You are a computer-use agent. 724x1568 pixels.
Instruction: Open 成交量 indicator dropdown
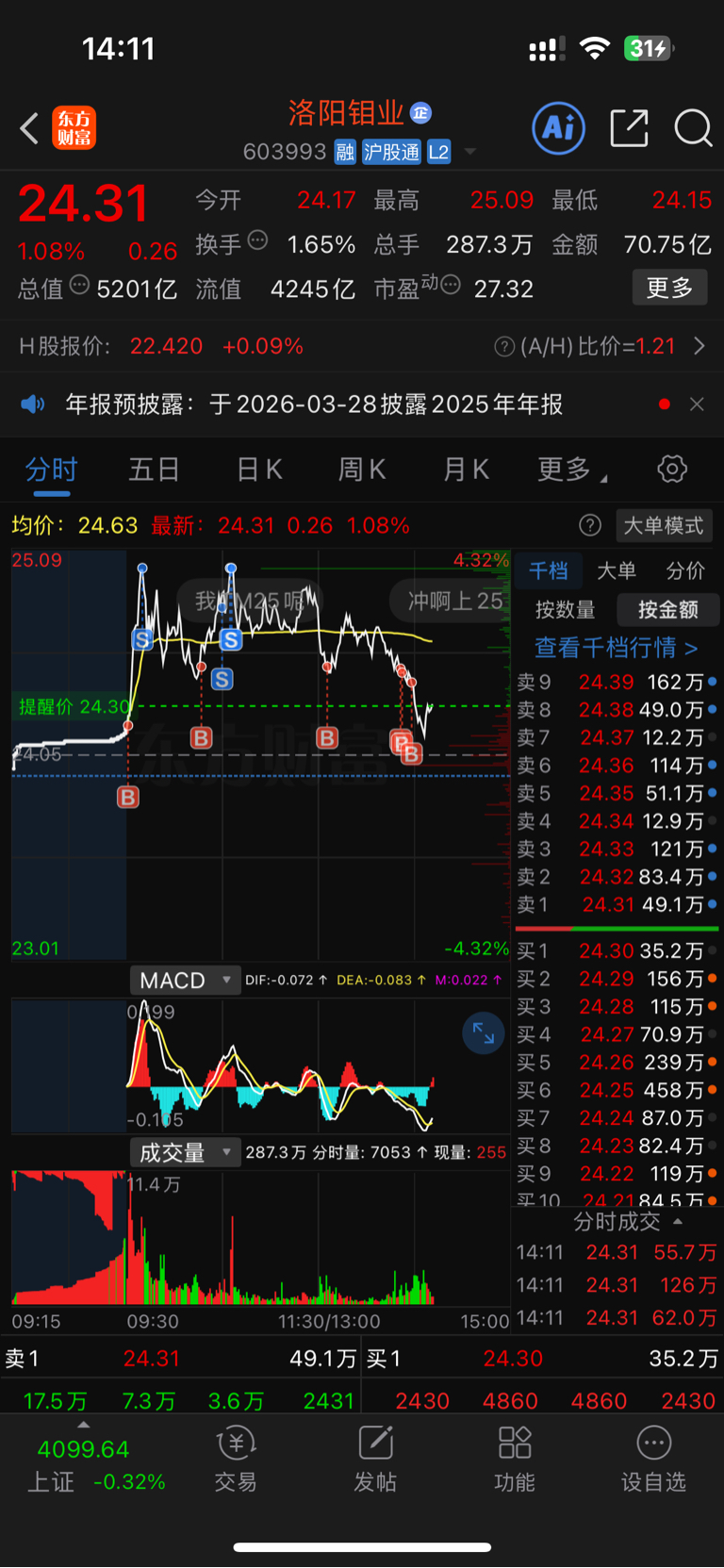point(185,1152)
